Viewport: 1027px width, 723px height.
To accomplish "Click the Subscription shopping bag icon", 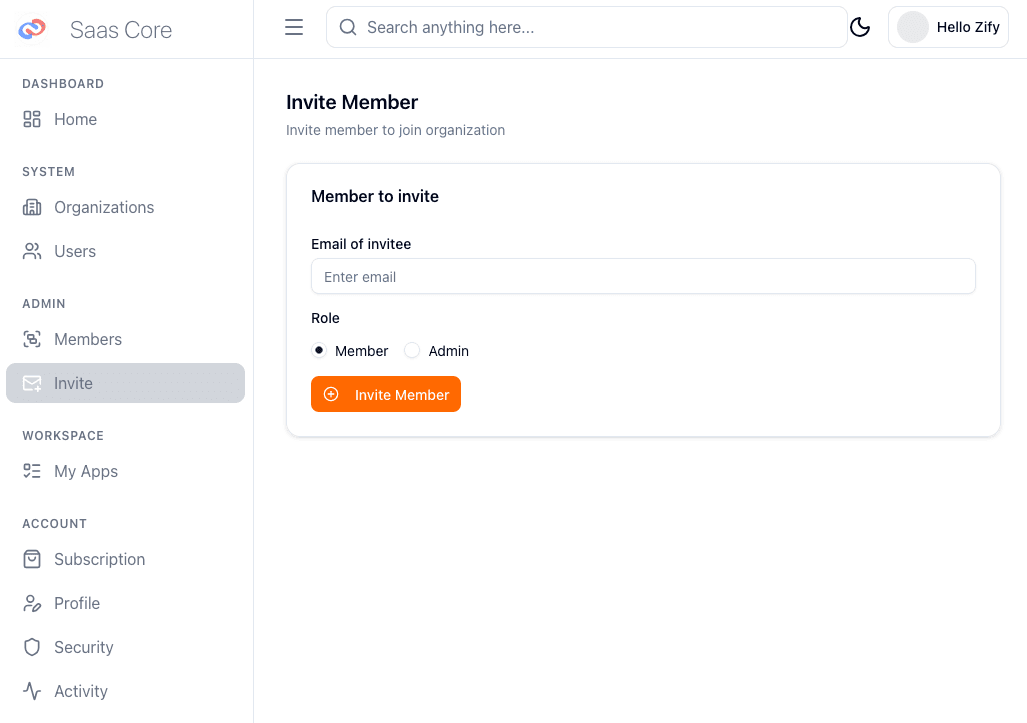I will [32, 559].
